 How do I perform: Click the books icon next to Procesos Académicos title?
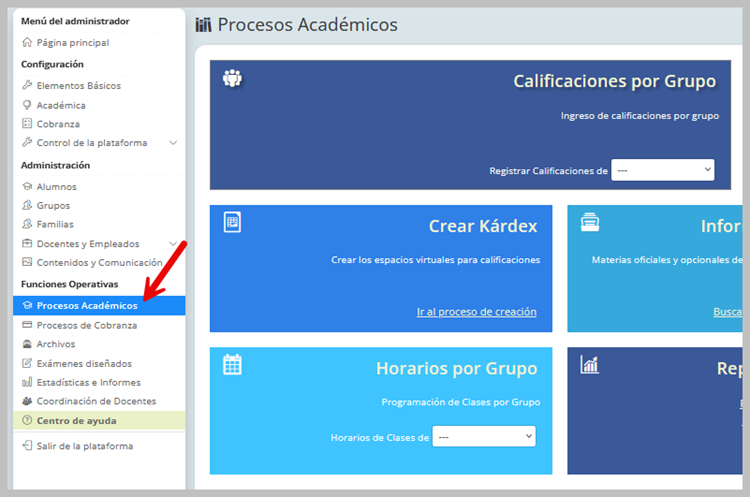click(x=204, y=25)
